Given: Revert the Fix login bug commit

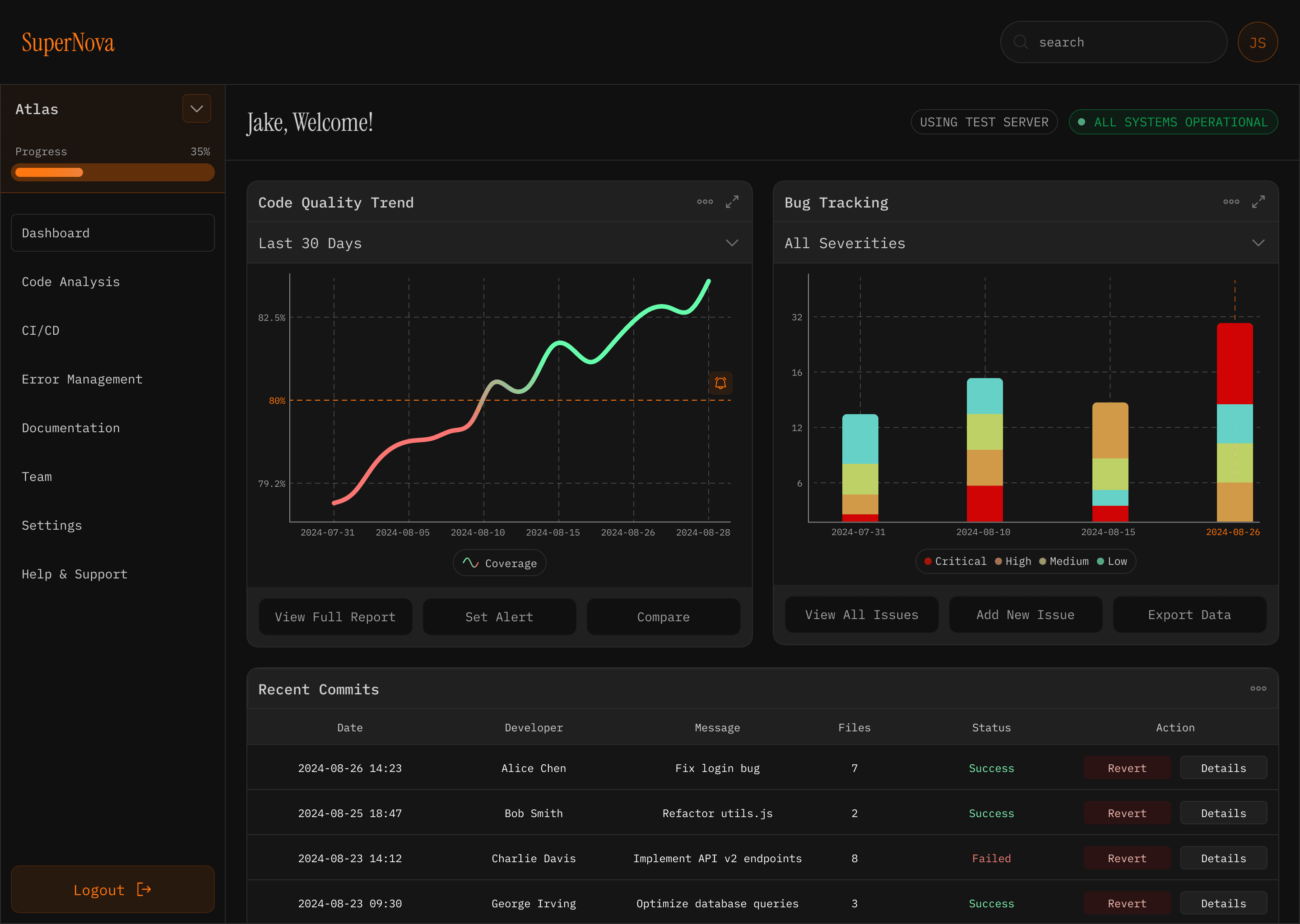Looking at the screenshot, I should click(1126, 768).
